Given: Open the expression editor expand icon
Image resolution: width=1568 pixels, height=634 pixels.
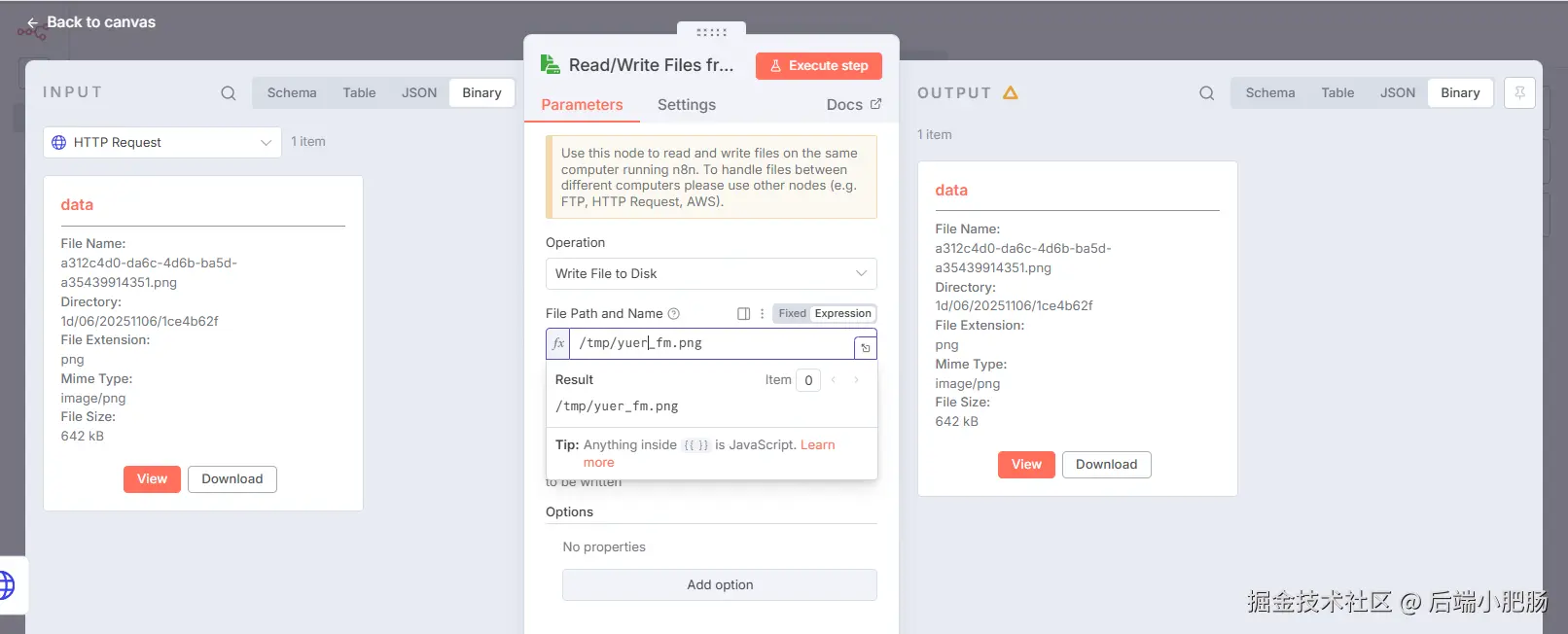Looking at the screenshot, I should coord(865,347).
